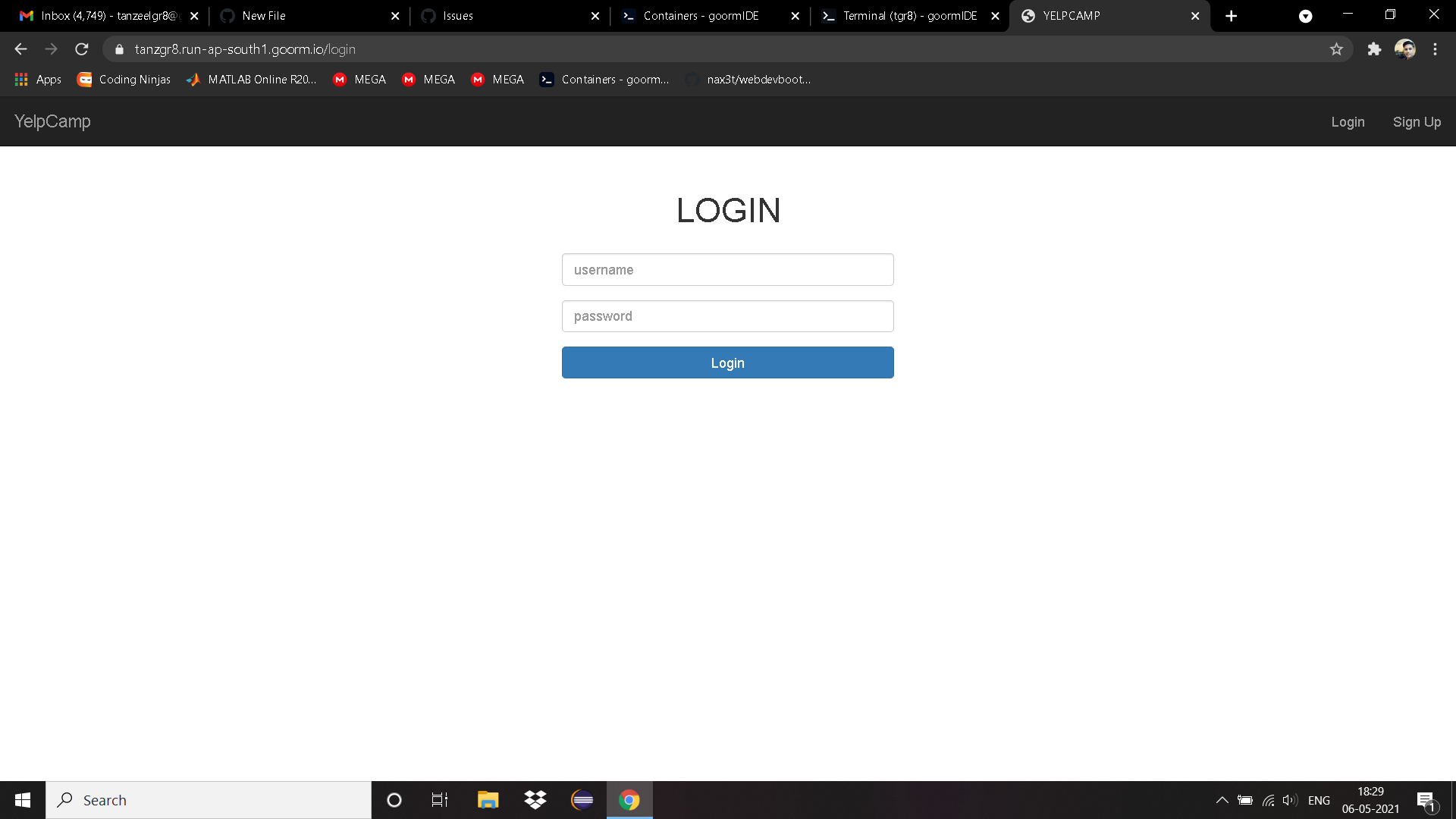Focus the username input field

coord(727,270)
